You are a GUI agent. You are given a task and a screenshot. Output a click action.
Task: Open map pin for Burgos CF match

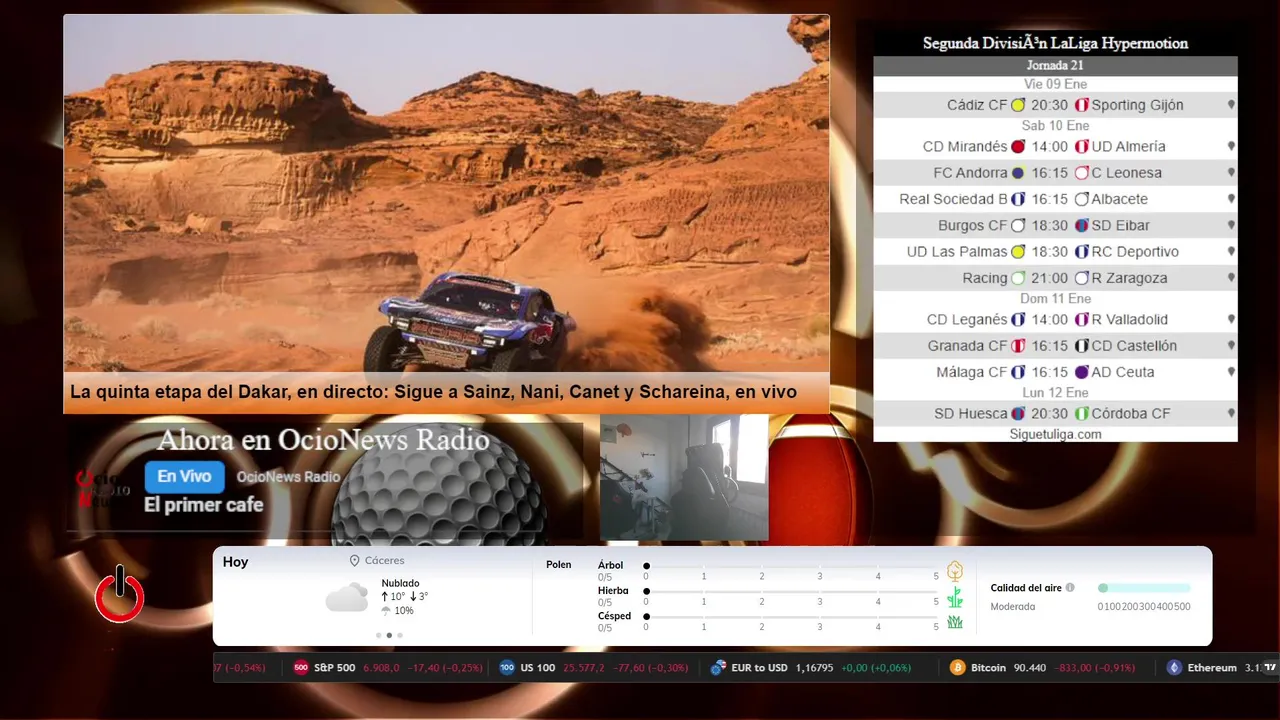[1231, 225]
